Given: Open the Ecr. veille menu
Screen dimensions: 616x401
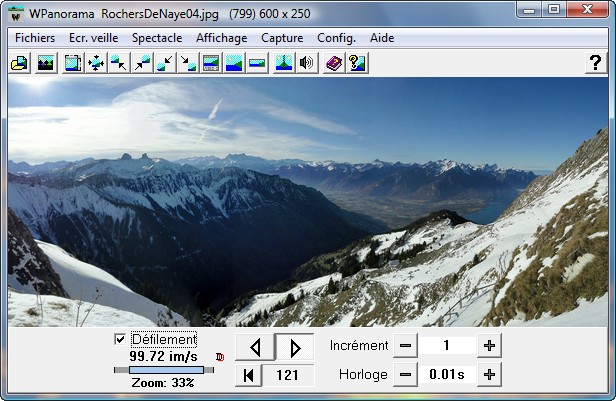Looking at the screenshot, I should (x=94, y=38).
